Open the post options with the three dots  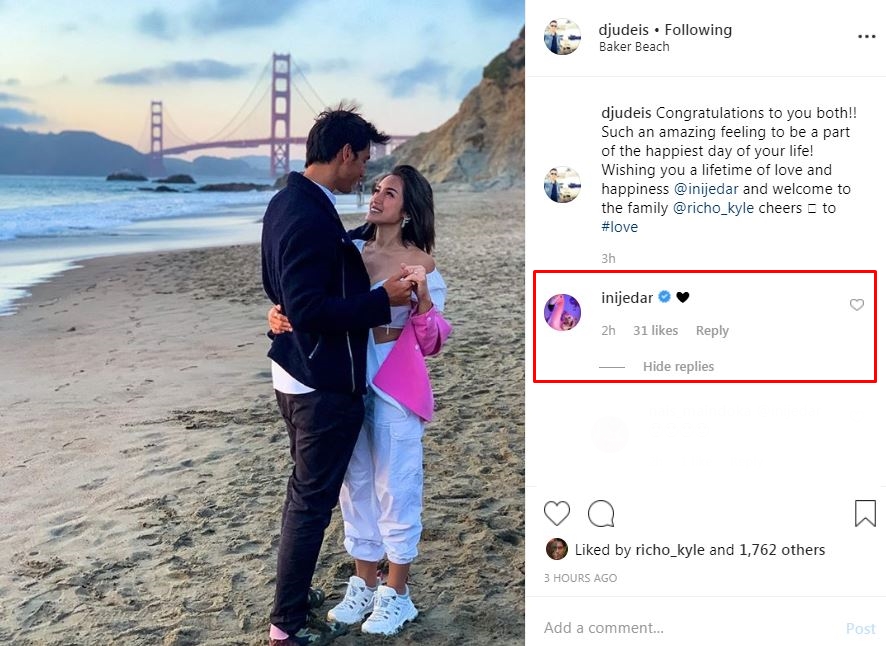pyautogui.click(x=868, y=35)
